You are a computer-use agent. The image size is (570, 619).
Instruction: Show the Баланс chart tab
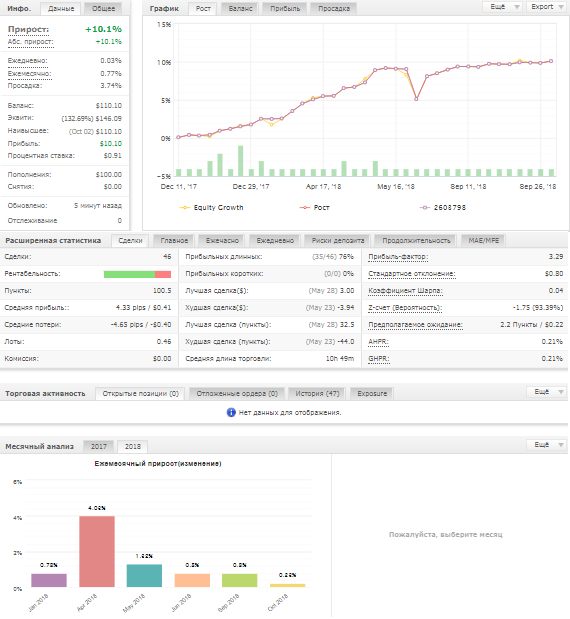click(240, 9)
